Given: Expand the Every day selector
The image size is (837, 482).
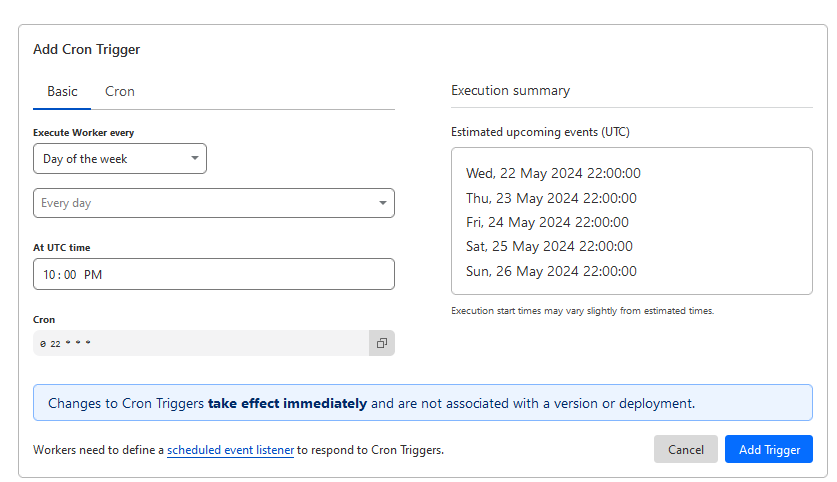Looking at the screenshot, I should click(x=214, y=203).
